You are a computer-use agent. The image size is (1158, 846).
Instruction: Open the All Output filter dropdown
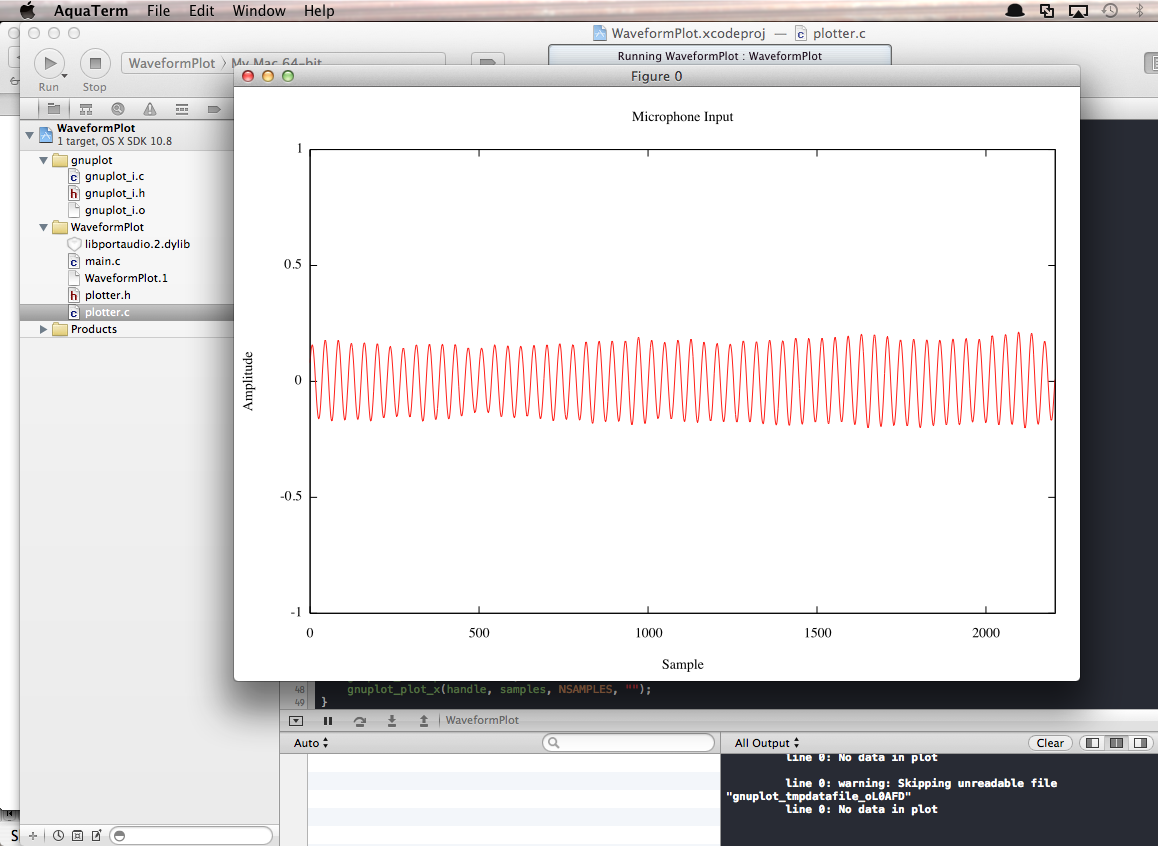(x=765, y=742)
